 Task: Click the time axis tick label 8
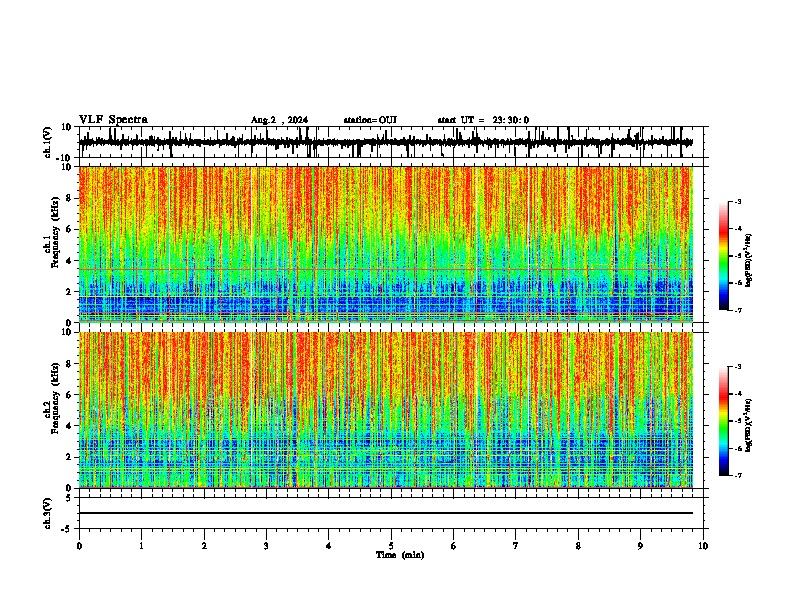click(x=578, y=546)
